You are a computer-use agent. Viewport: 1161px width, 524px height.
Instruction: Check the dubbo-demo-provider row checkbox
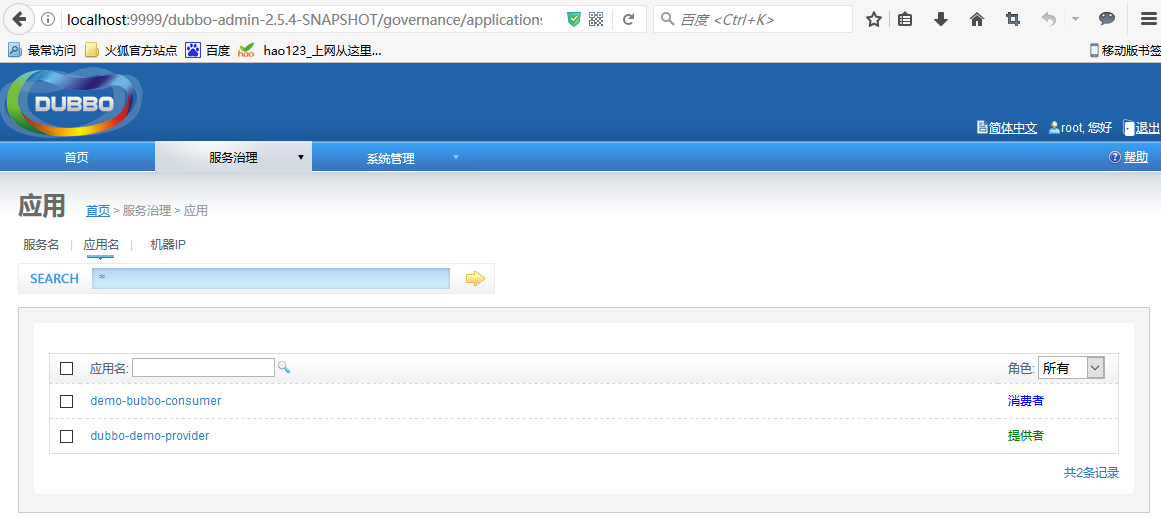pos(67,436)
